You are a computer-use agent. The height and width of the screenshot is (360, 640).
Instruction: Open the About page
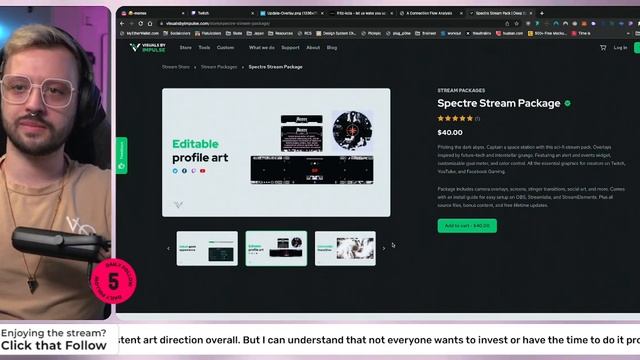(313, 48)
